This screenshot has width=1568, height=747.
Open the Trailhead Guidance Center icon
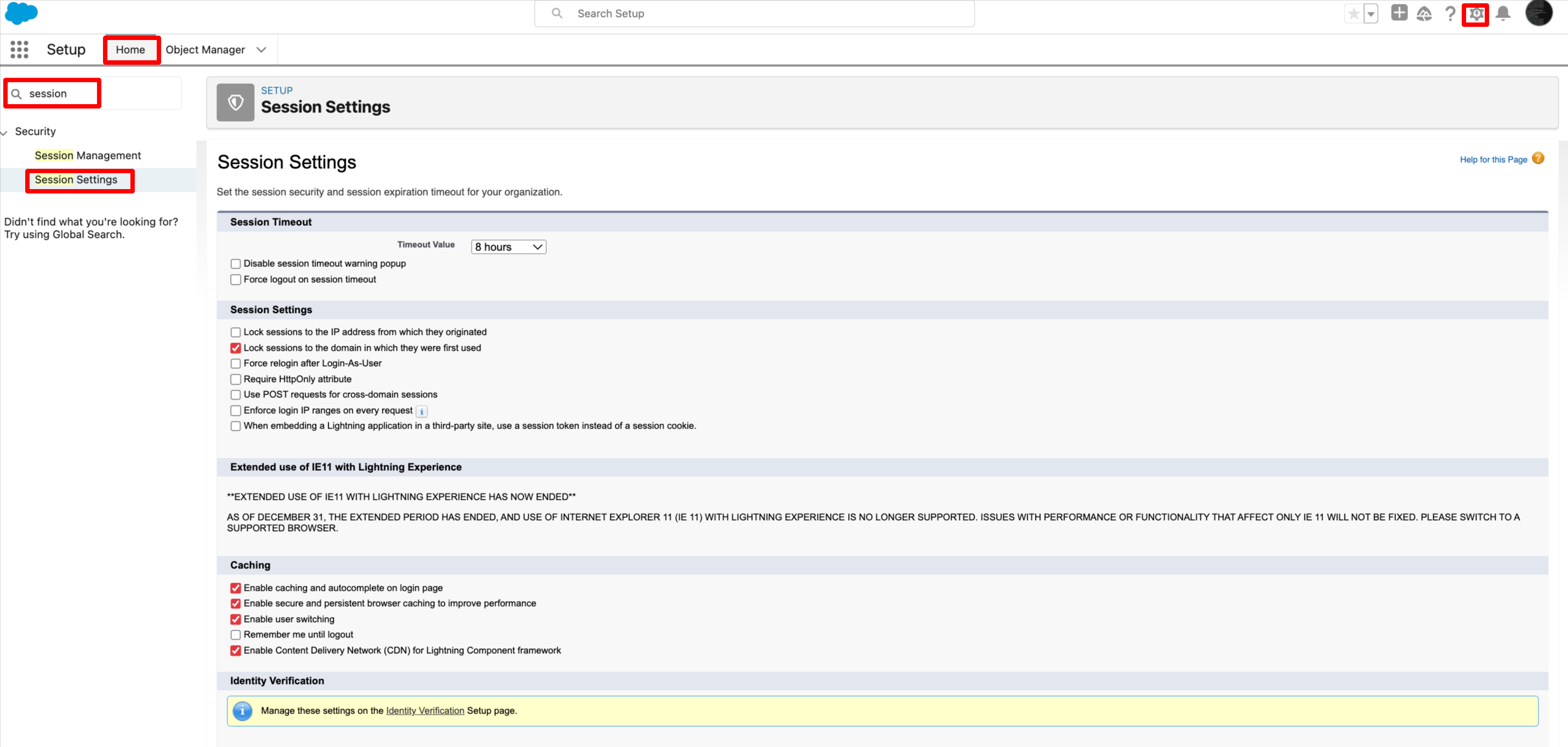click(1424, 13)
